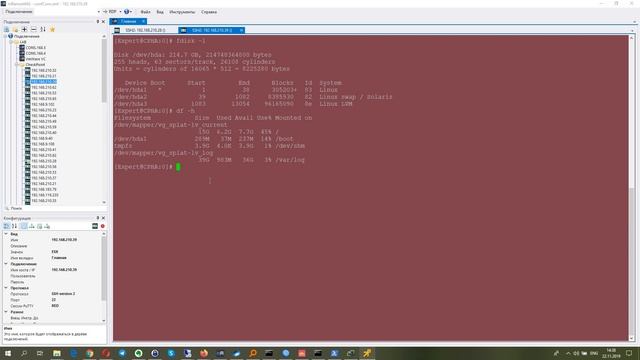Toggle categorized view in Config panel
This screenshot has width=640, height=360.
7,226
